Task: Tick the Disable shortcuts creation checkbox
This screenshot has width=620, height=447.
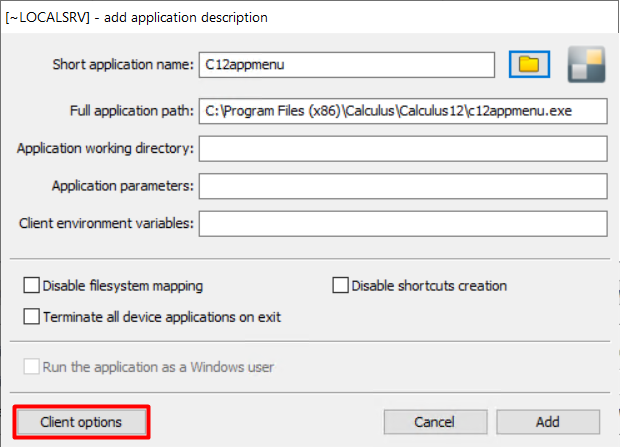Action: click(x=340, y=286)
